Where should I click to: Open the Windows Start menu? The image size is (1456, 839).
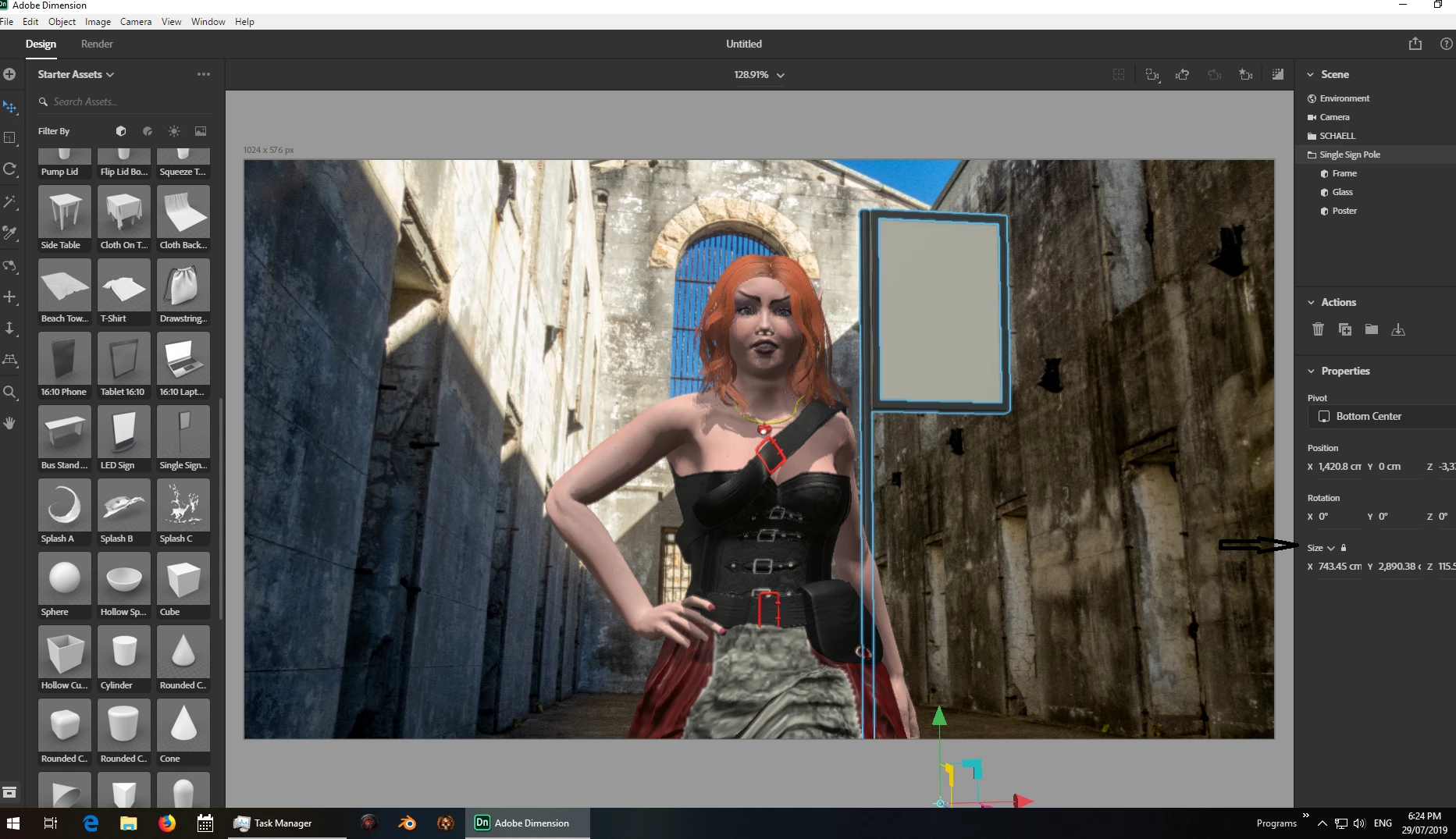coord(13,823)
